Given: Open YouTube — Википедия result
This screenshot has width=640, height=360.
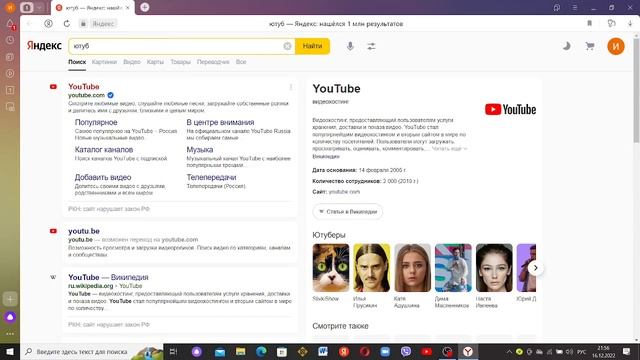Looking at the screenshot, I should (108, 277).
